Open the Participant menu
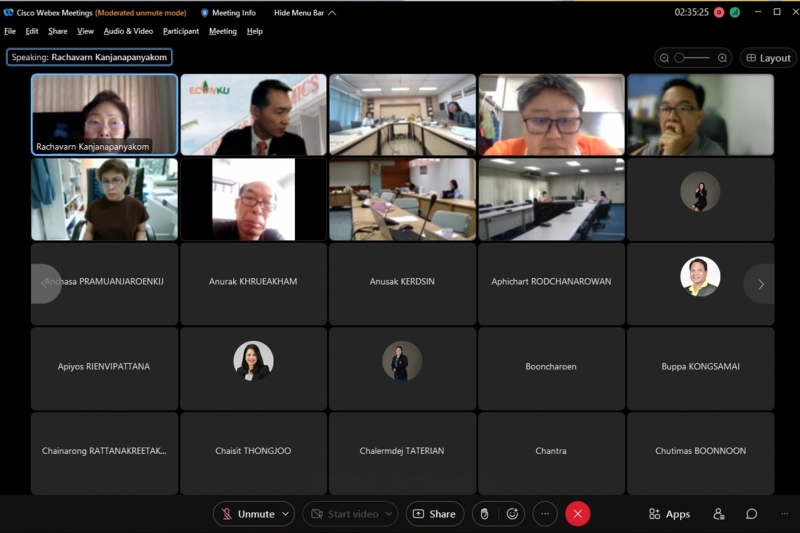 pos(181,31)
